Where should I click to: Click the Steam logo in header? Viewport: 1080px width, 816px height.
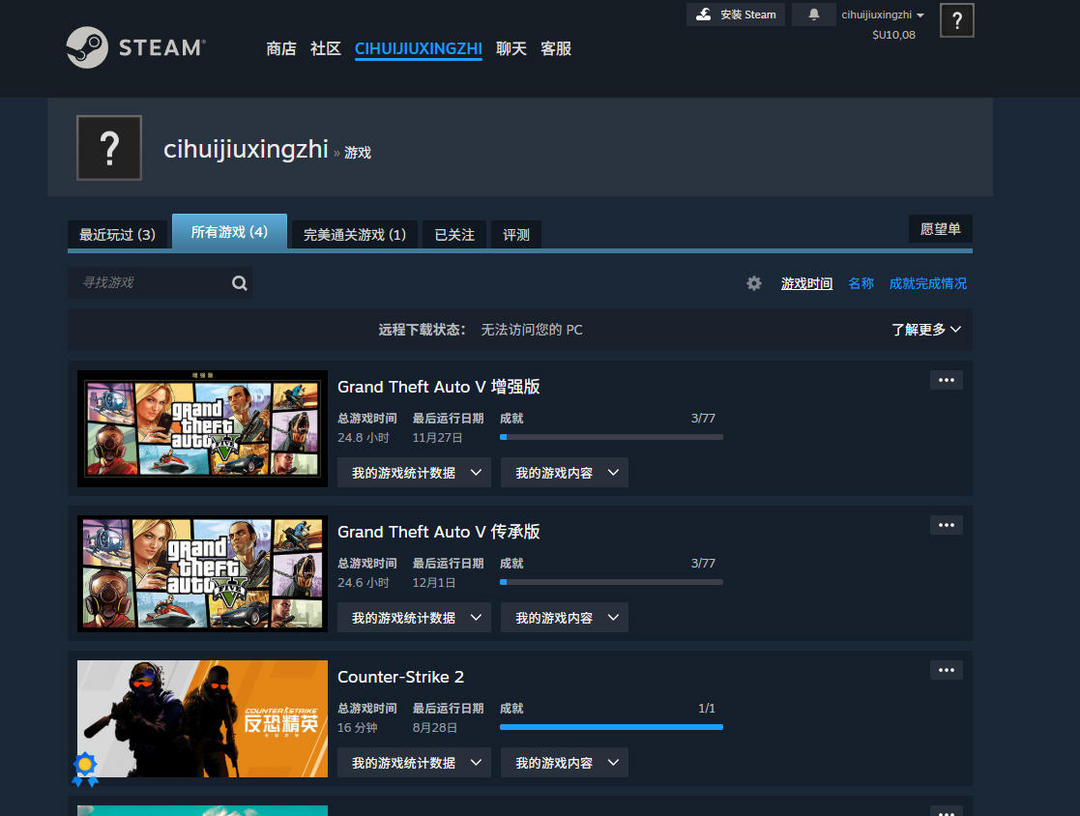(x=135, y=48)
